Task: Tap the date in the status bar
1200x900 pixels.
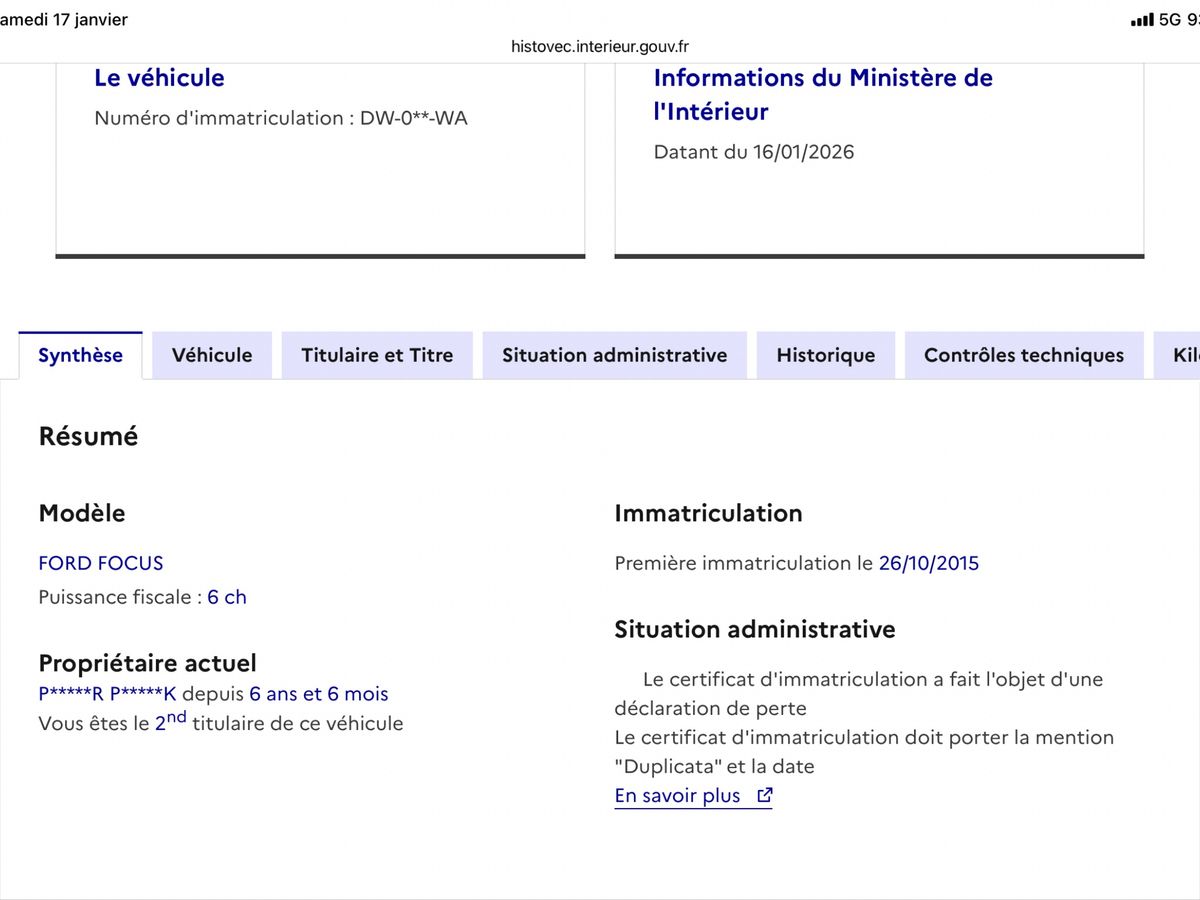Action: tap(64, 20)
